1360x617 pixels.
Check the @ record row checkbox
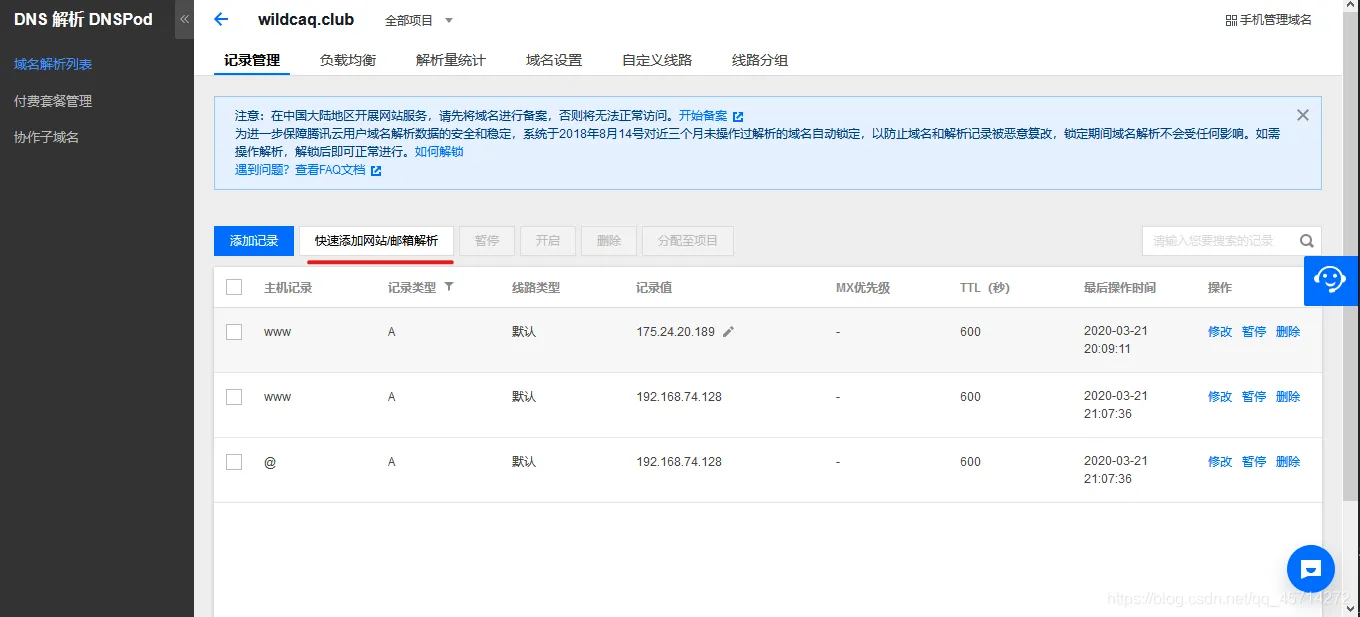coord(233,461)
